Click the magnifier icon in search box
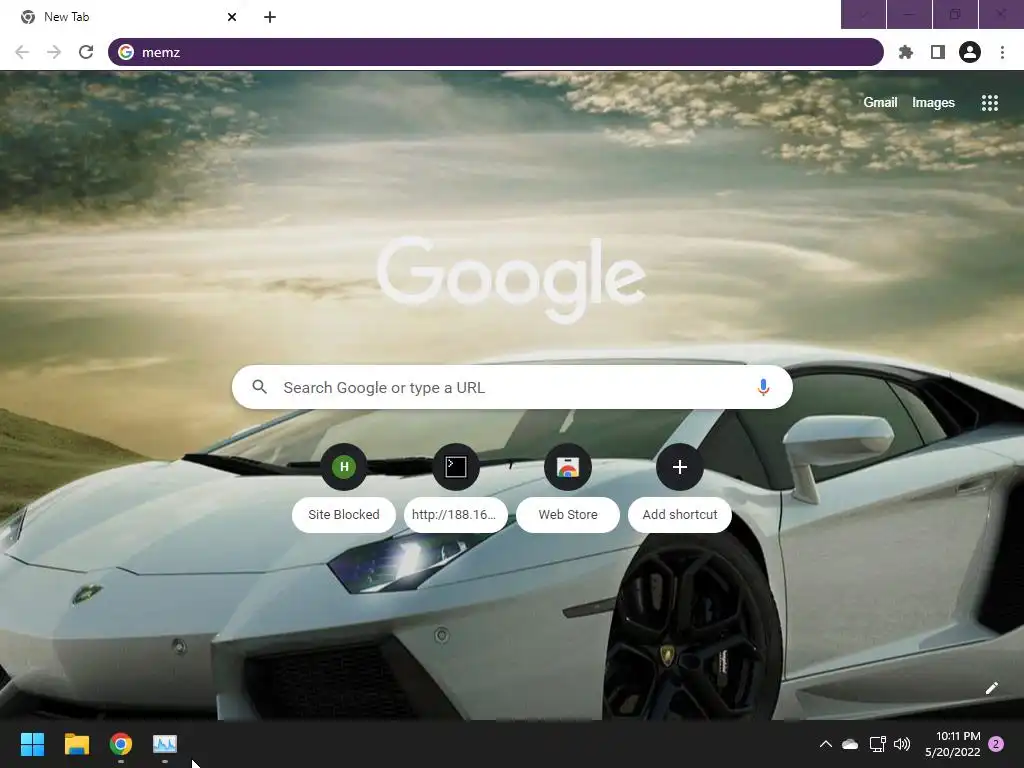Viewport: 1024px width, 768px height. coord(259,387)
